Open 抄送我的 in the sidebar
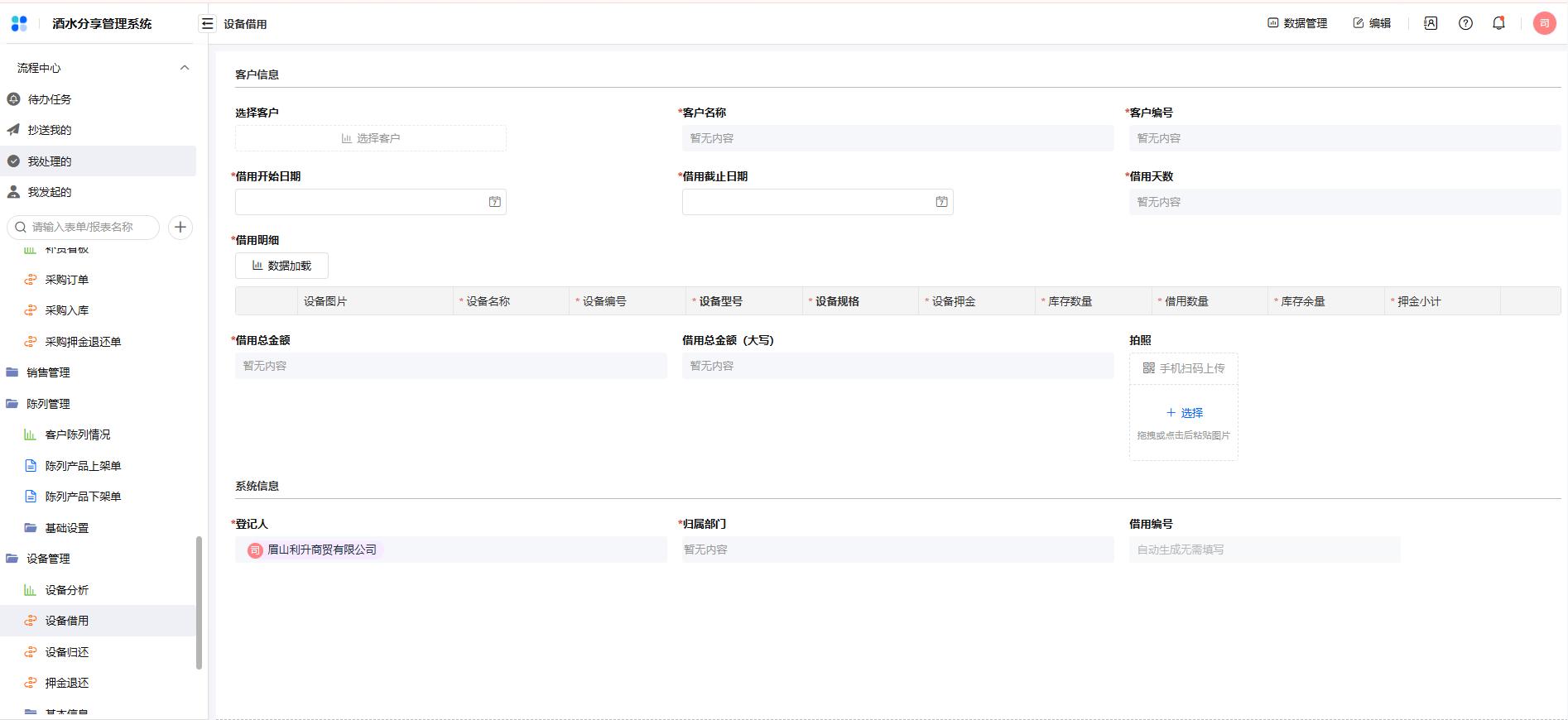This screenshot has height=720, width=1568. pyautogui.click(x=98, y=130)
